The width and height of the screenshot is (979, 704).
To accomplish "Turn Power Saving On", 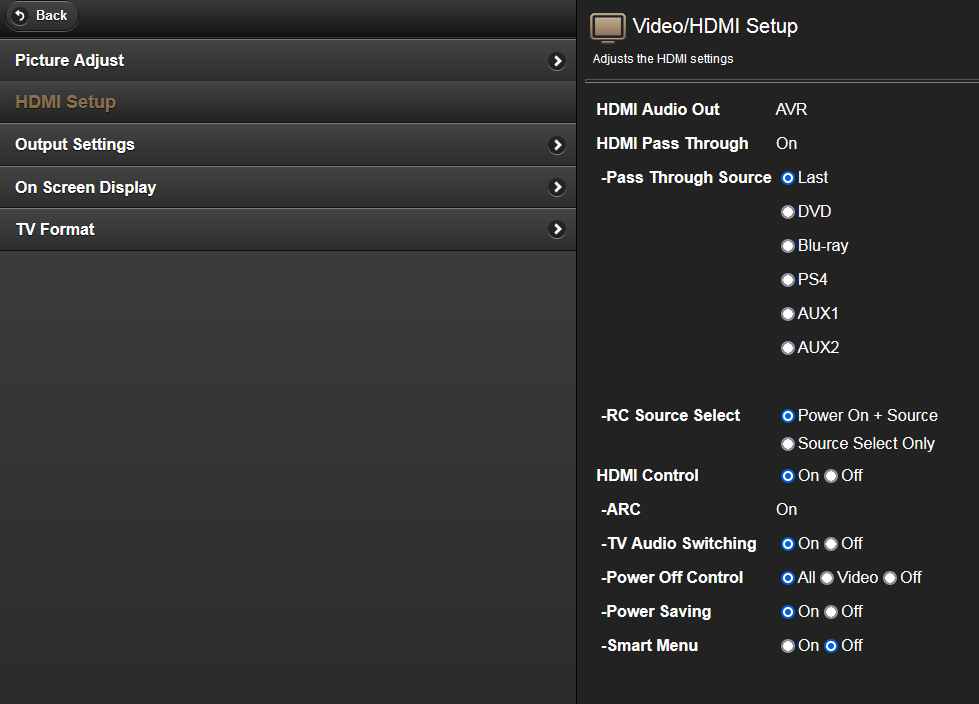I will coord(788,612).
